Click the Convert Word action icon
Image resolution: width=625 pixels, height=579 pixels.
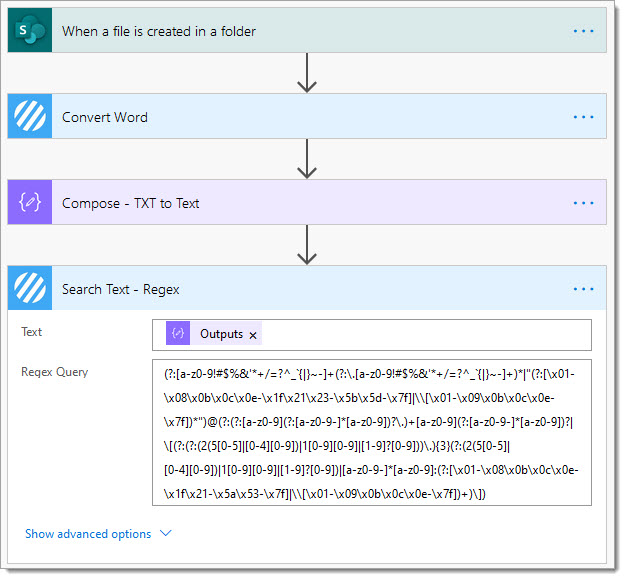point(30,116)
